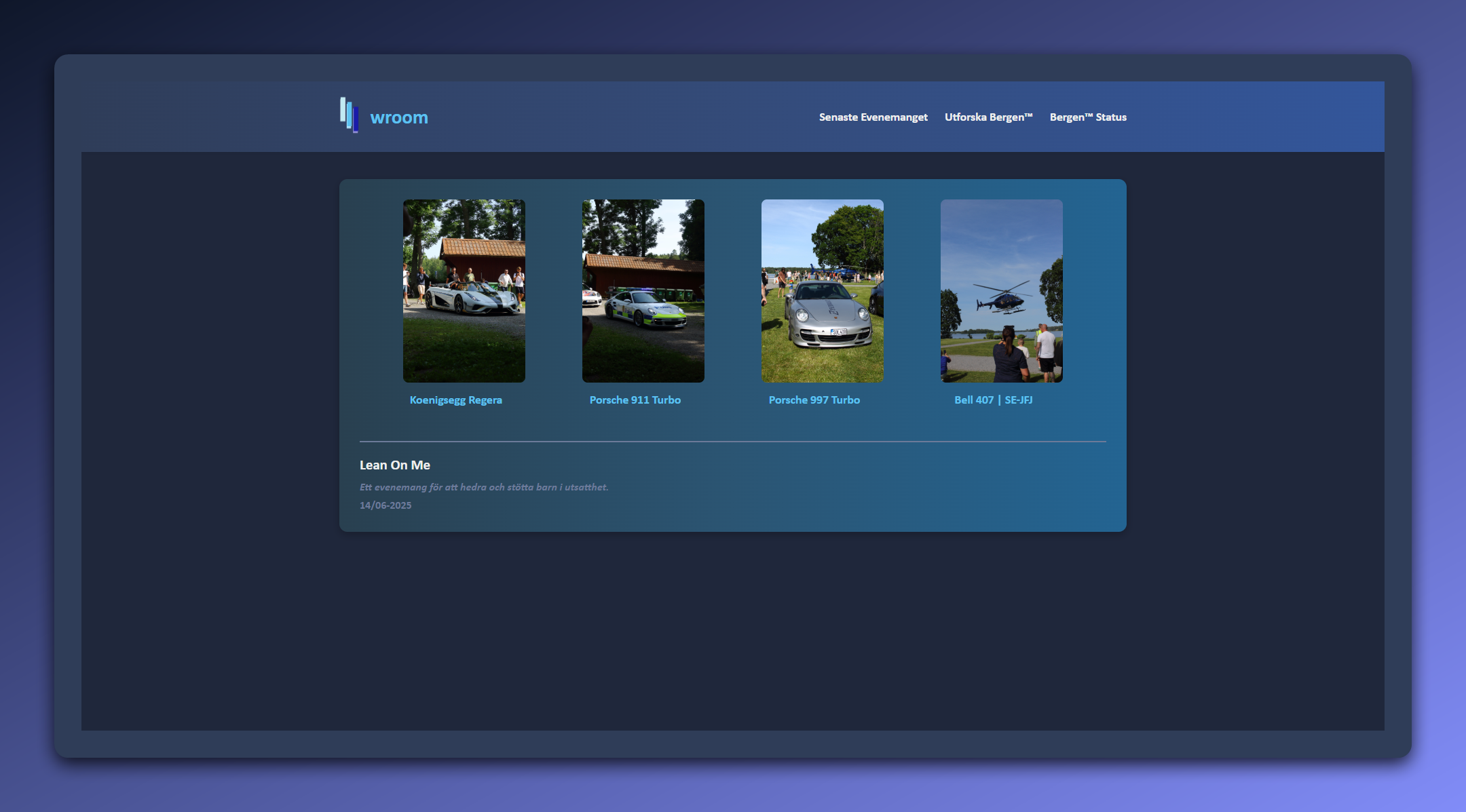Click the Lean On Me event title

click(x=394, y=465)
